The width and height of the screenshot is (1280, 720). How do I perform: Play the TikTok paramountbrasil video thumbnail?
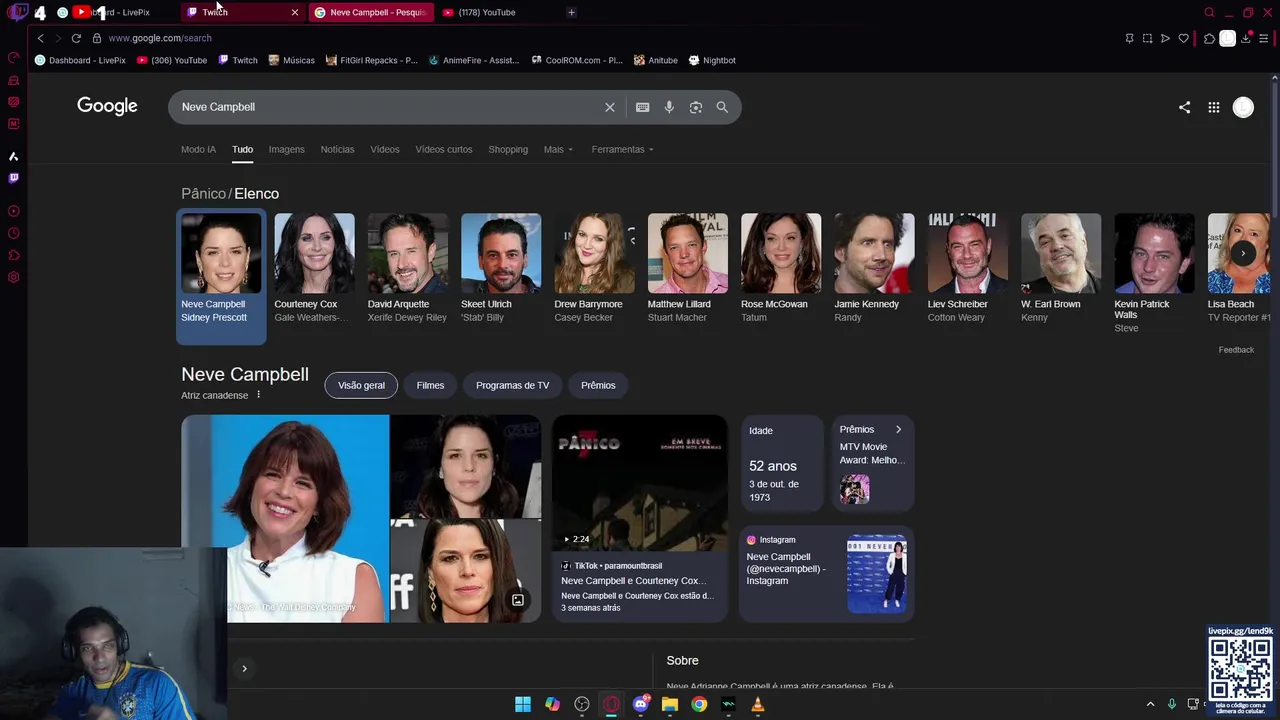click(x=640, y=483)
